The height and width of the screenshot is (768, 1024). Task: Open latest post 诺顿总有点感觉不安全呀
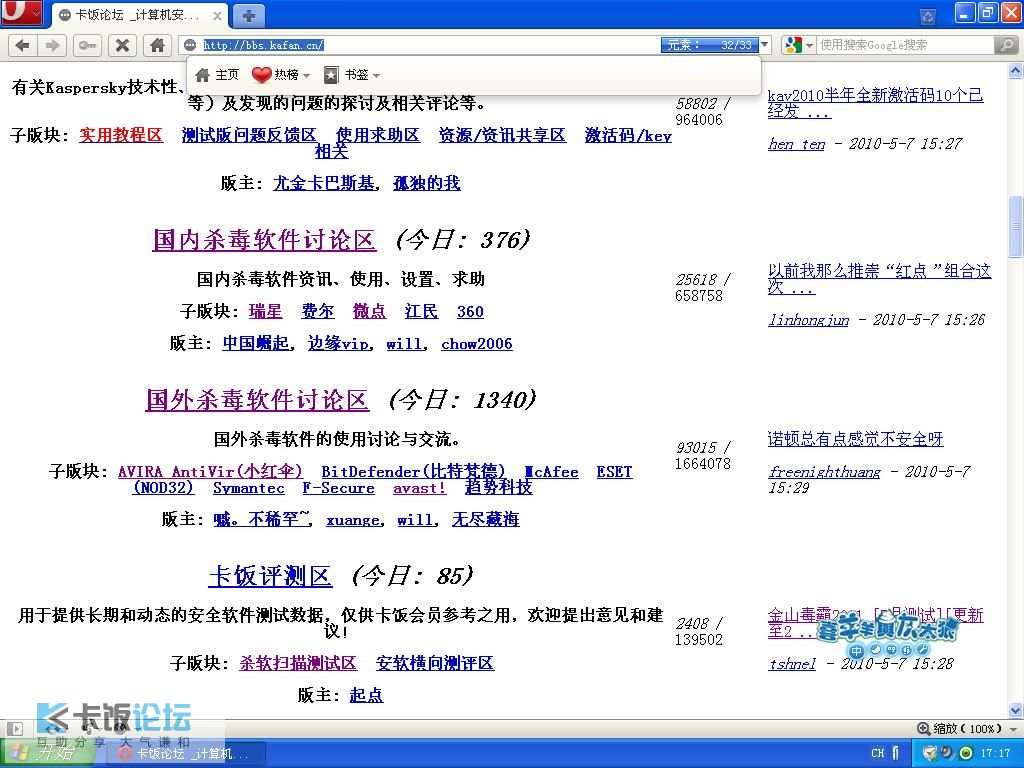click(x=856, y=439)
